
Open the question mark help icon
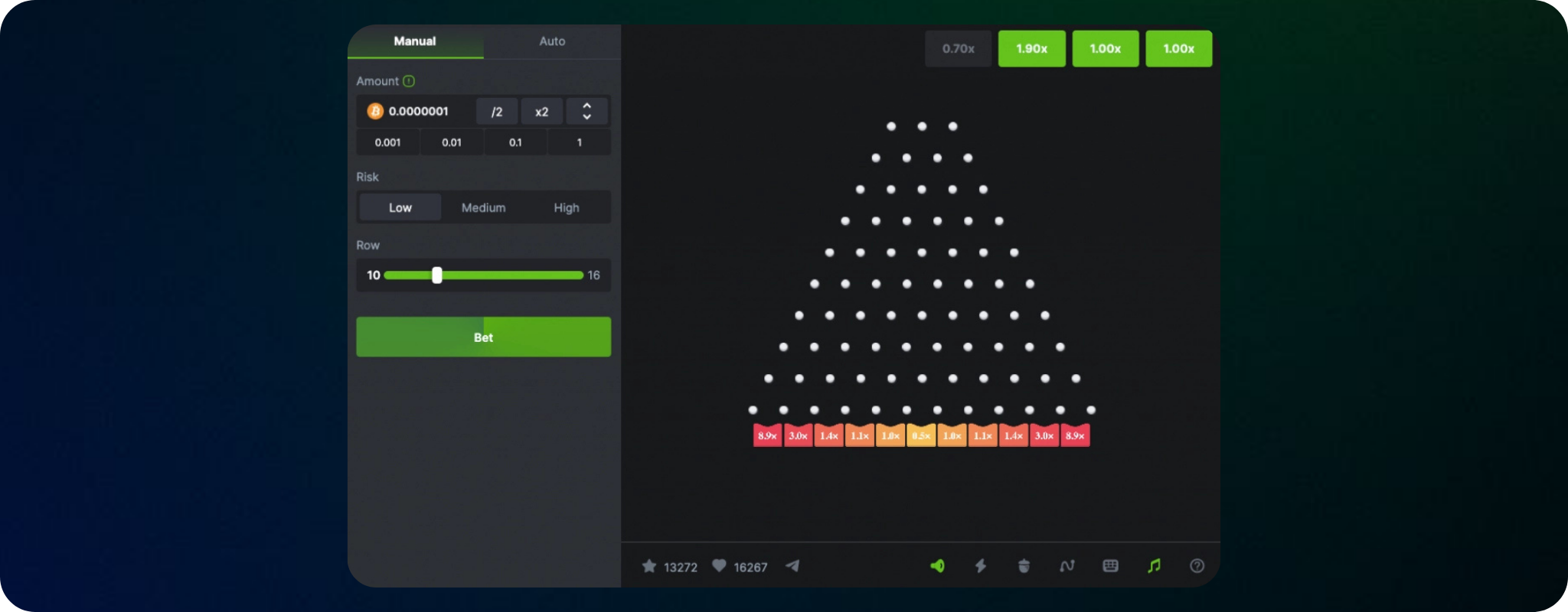coord(1197,566)
